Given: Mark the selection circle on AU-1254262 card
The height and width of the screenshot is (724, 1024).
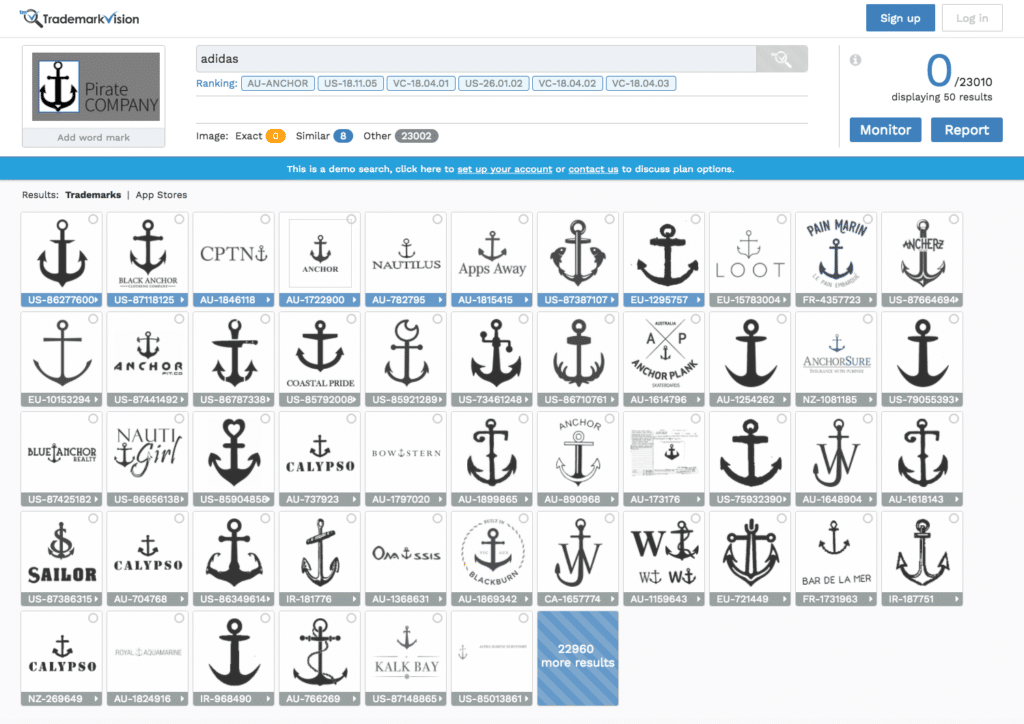Looking at the screenshot, I should [x=782, y=319].
